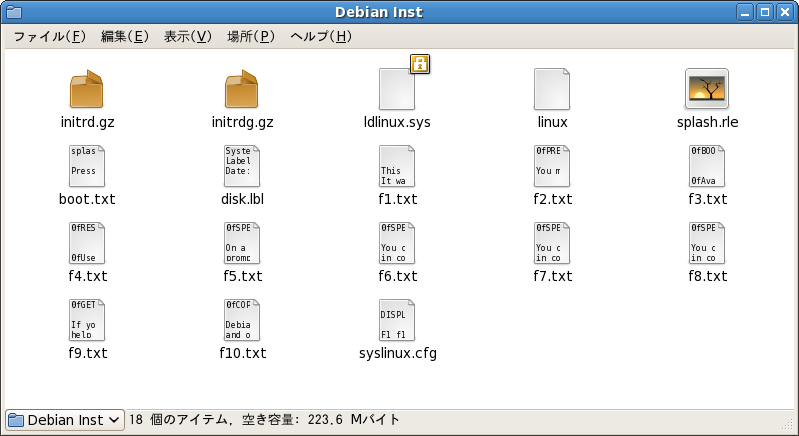Open the 編集(E) menu
Image resolution: width=799 pixels, height=436 pixels.
point(125,37)
